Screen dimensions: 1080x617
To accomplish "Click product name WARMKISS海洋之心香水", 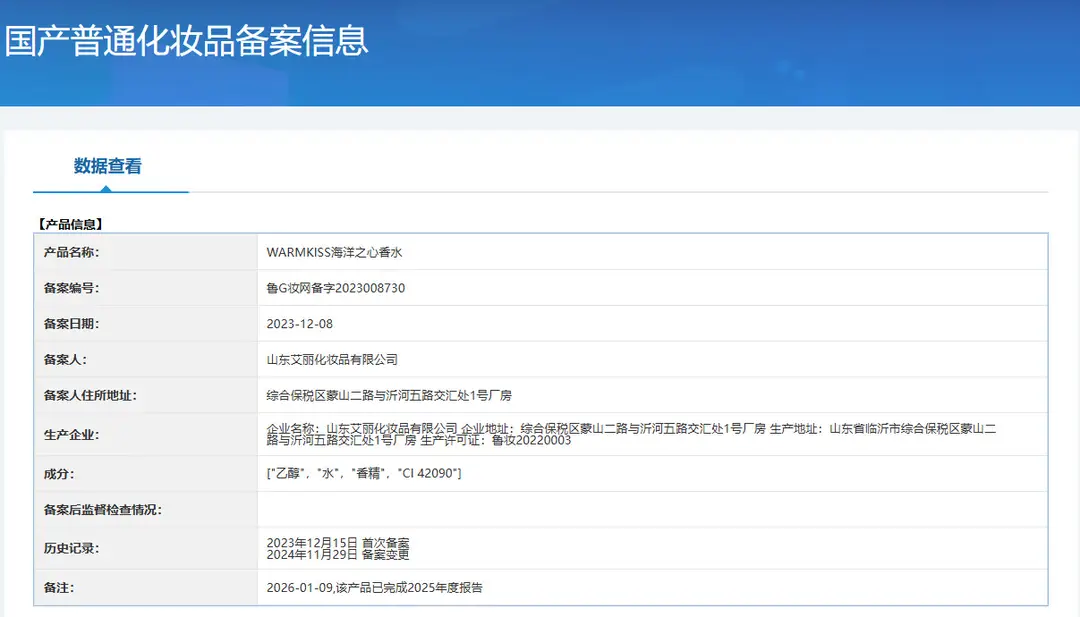I will [x=334, y=252].
